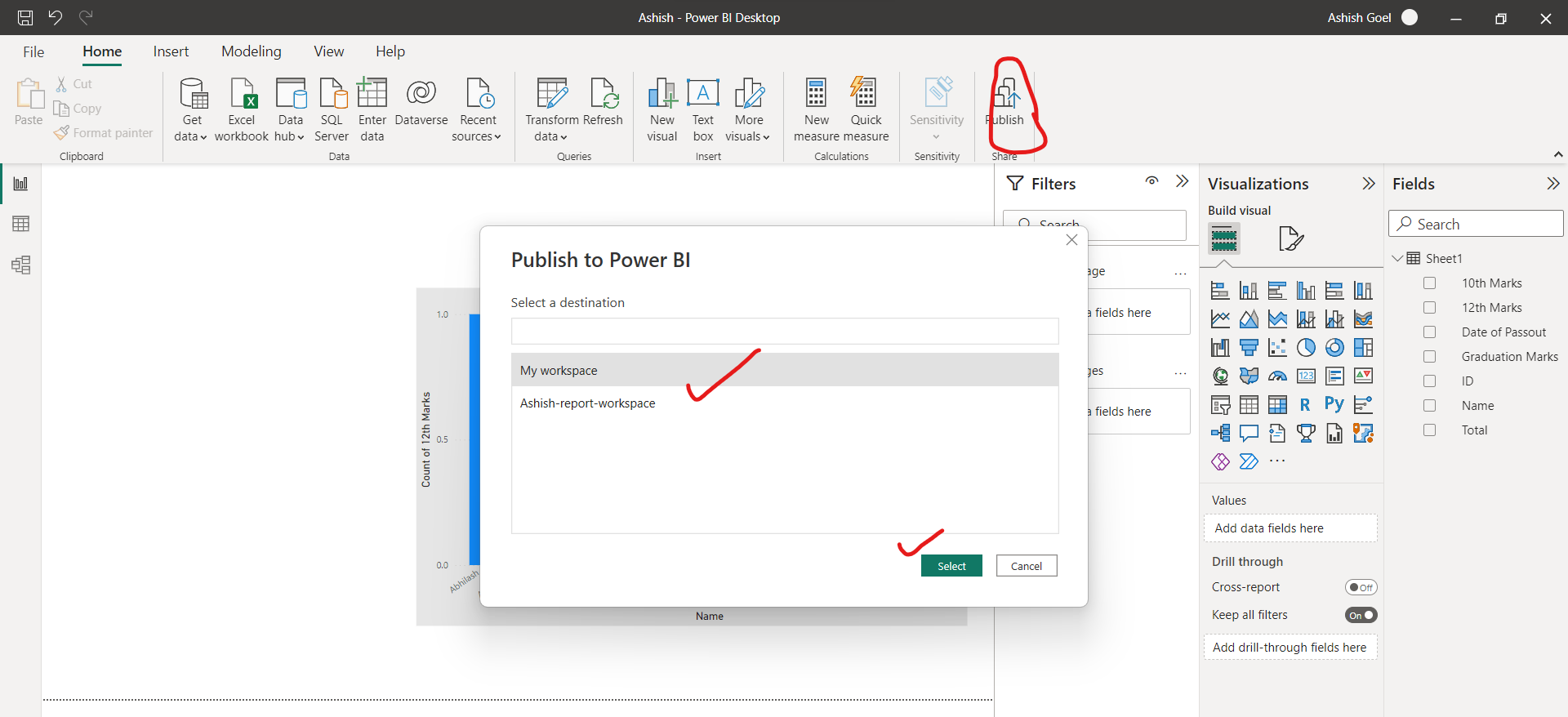Open Model view in left sidebar

(x=21, y=265)
